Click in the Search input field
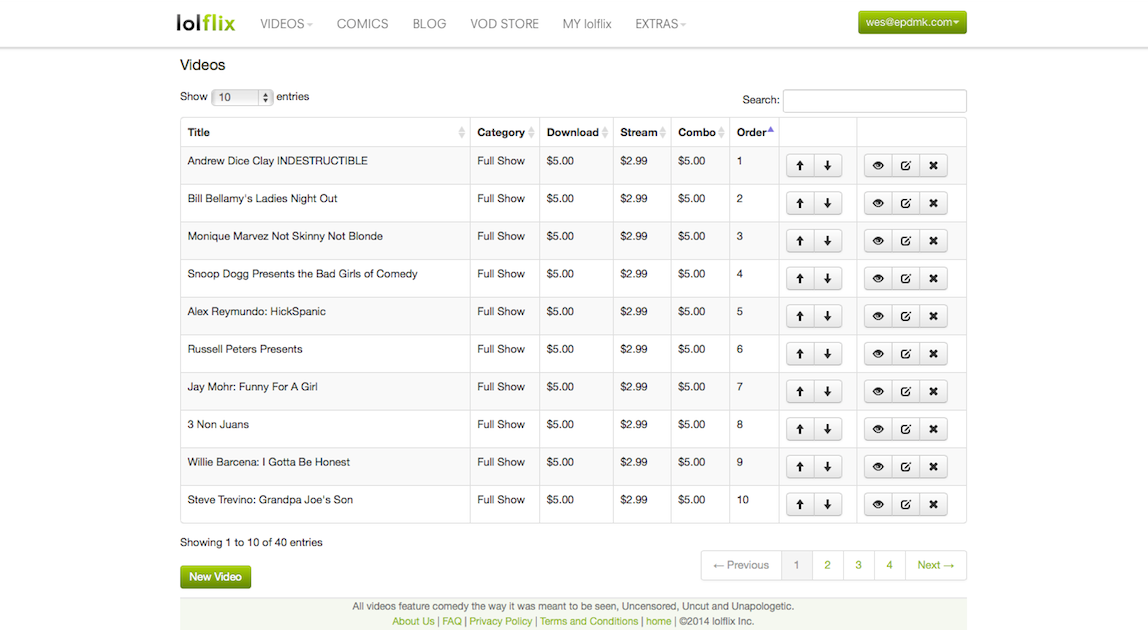The height and width of the screenshot is (630, 1148). (x=874, y=101)
